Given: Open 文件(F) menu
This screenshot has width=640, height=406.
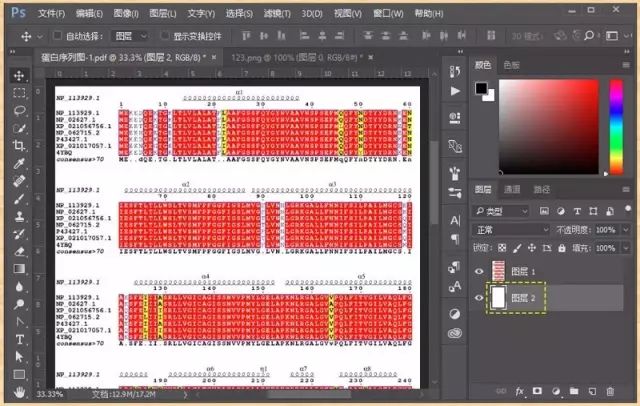Looking at the screenshot, I should pos(51,13).
